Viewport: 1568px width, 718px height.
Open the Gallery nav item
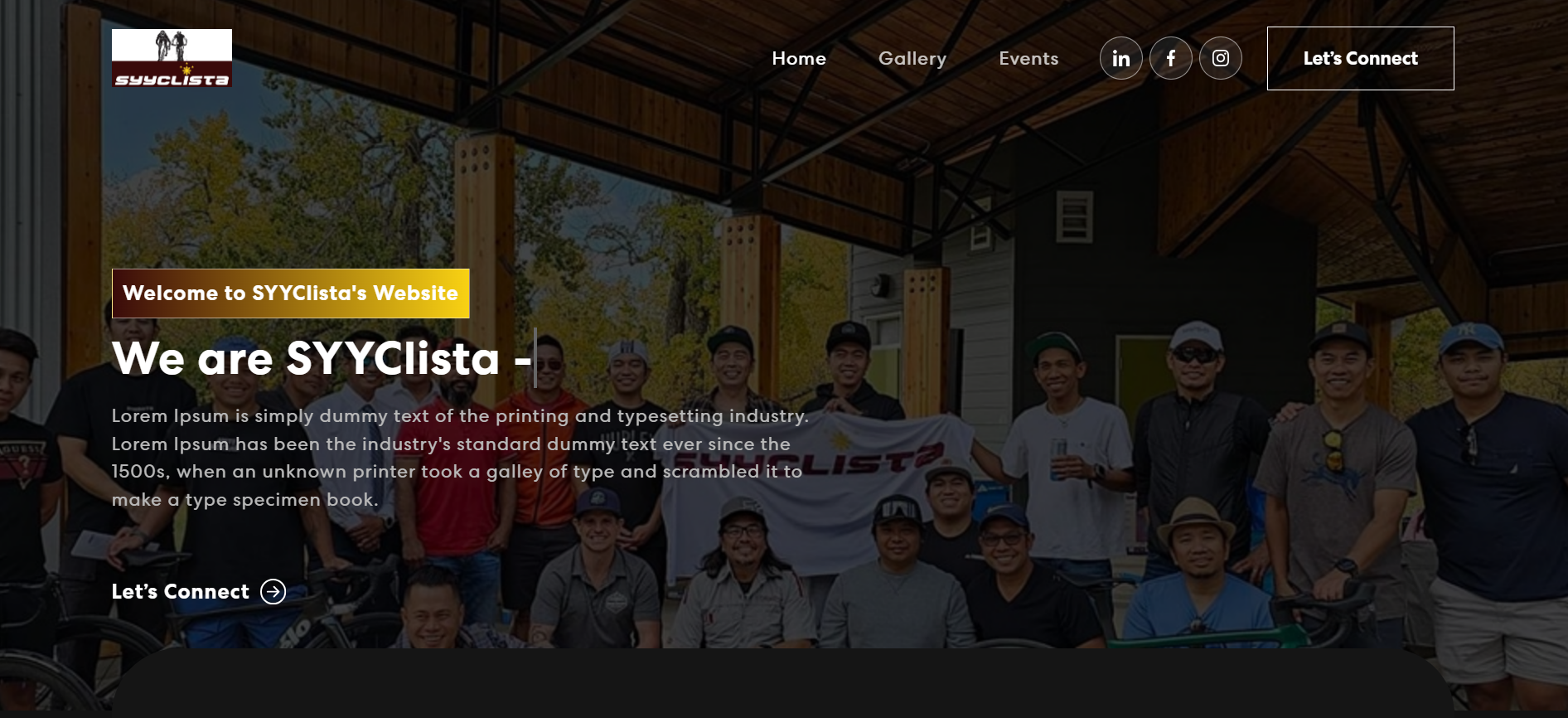(x=912, y=59)
